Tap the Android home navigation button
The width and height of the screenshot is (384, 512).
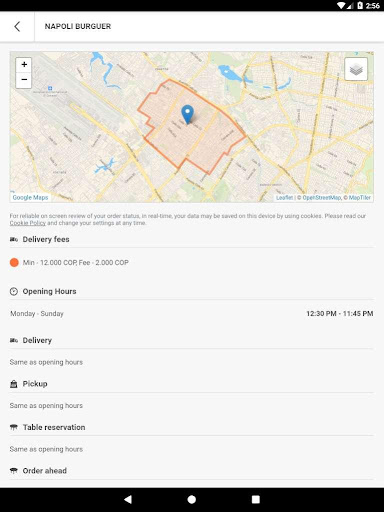pos(192,499)
